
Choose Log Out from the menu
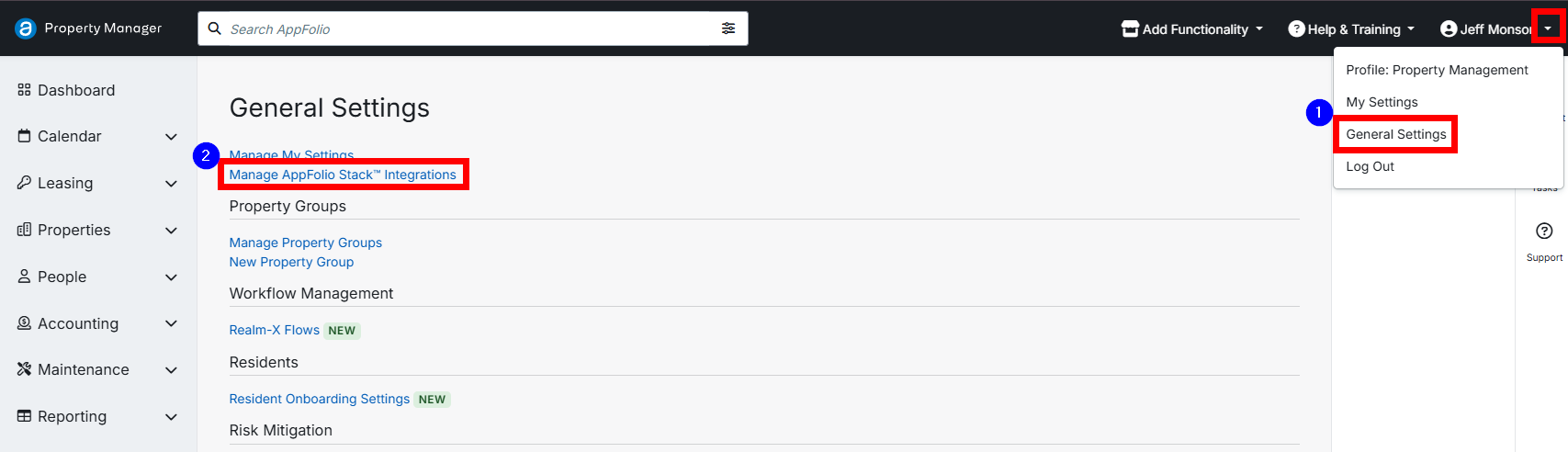[1370, 166]
